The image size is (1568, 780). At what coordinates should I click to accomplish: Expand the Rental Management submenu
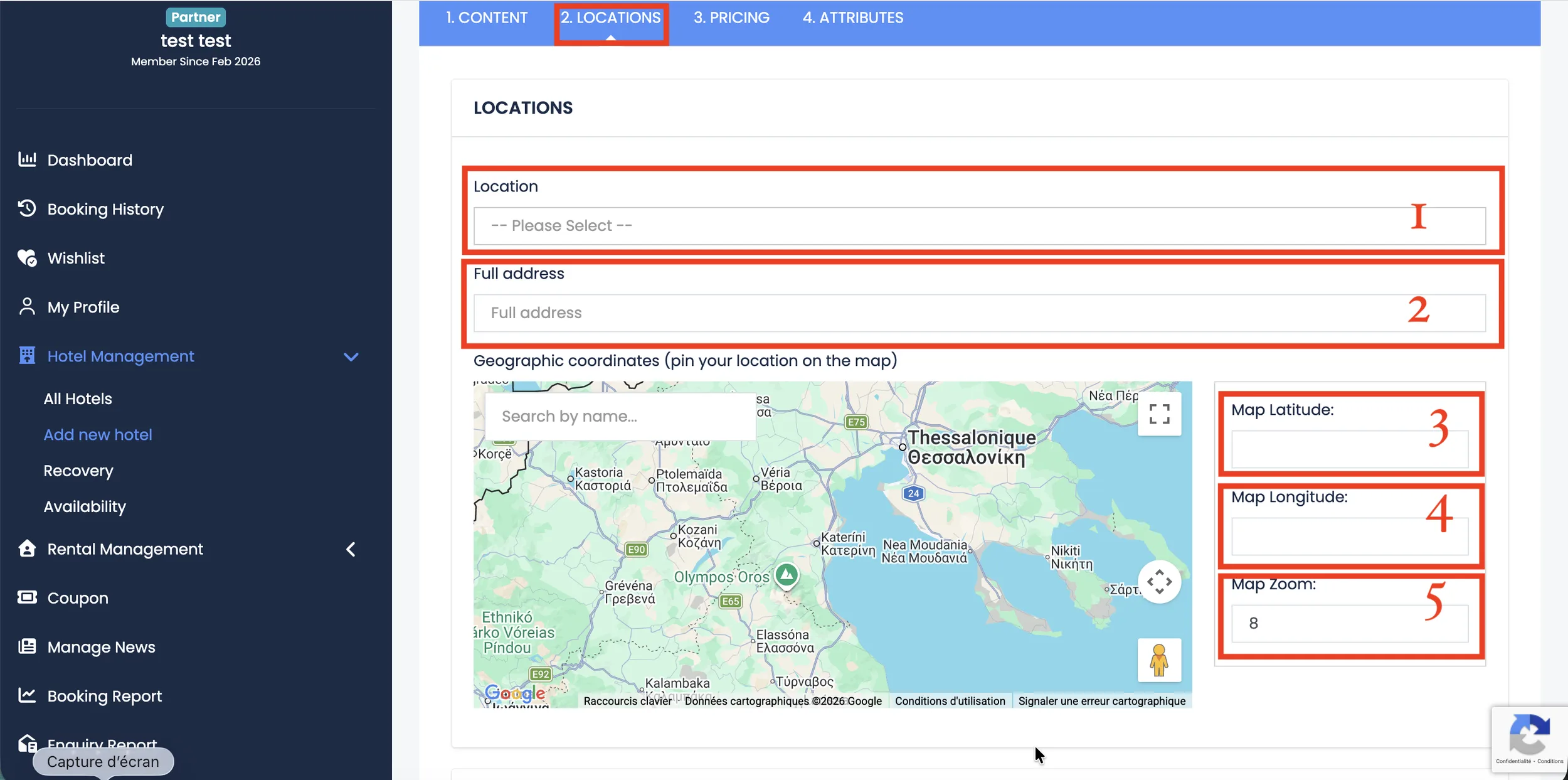click(351, 549)
